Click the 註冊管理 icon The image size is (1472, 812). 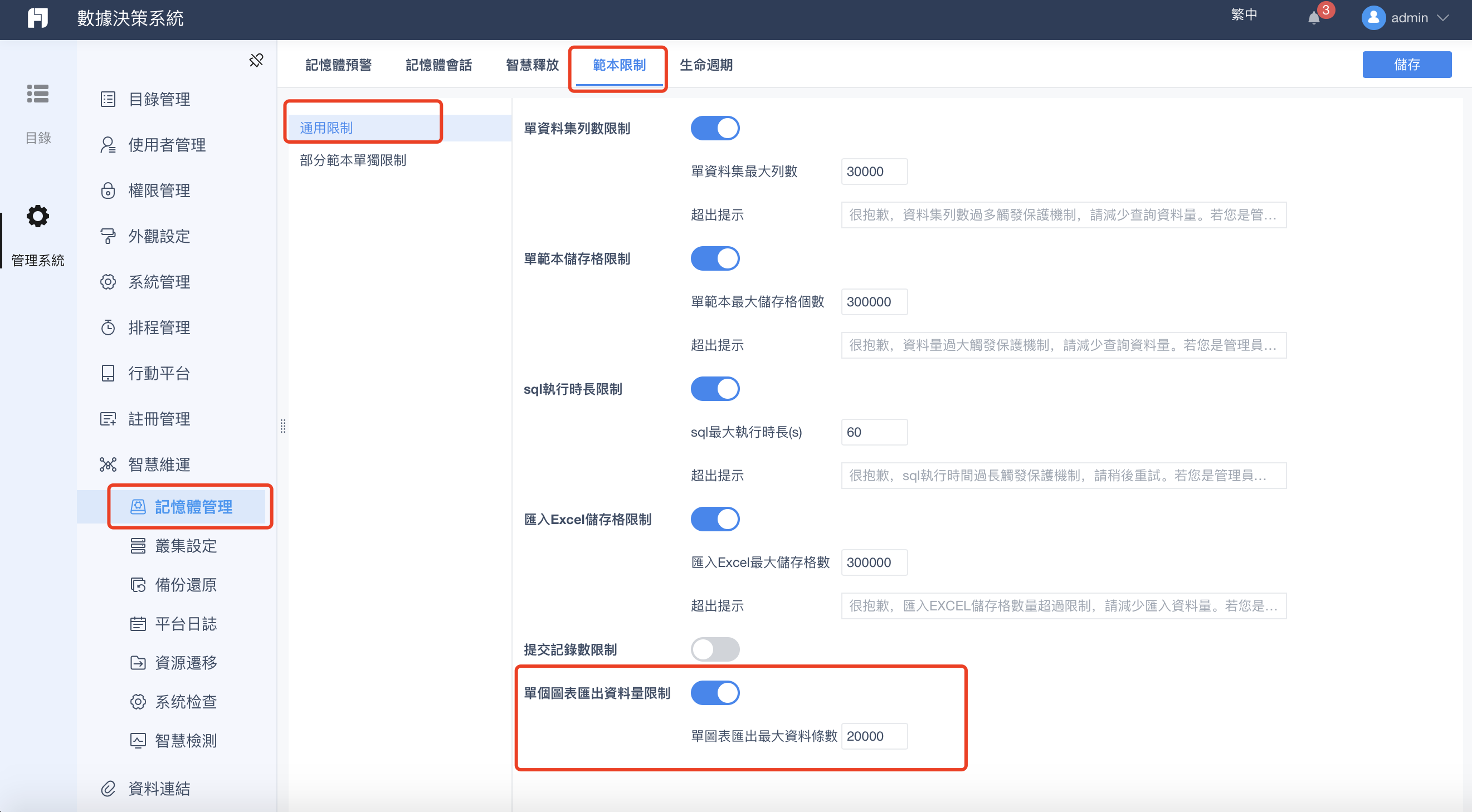[108, 419]
